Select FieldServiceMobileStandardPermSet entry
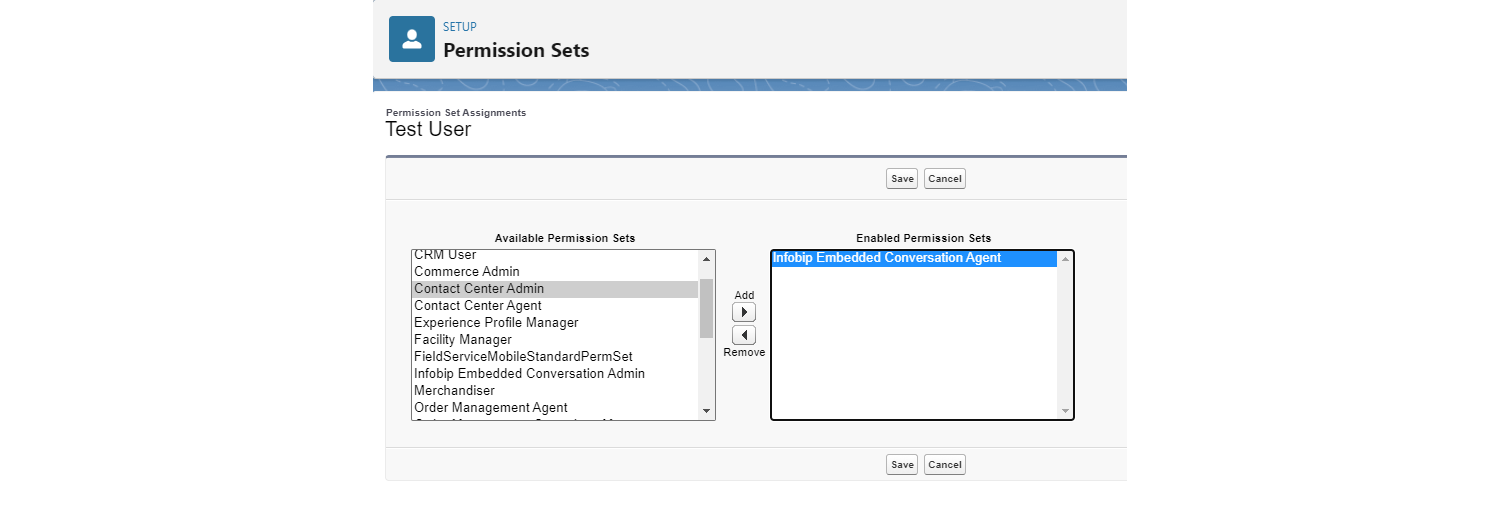Image resolution: width=1500 pixels, height=528 pixels. (x=555, y=357)
